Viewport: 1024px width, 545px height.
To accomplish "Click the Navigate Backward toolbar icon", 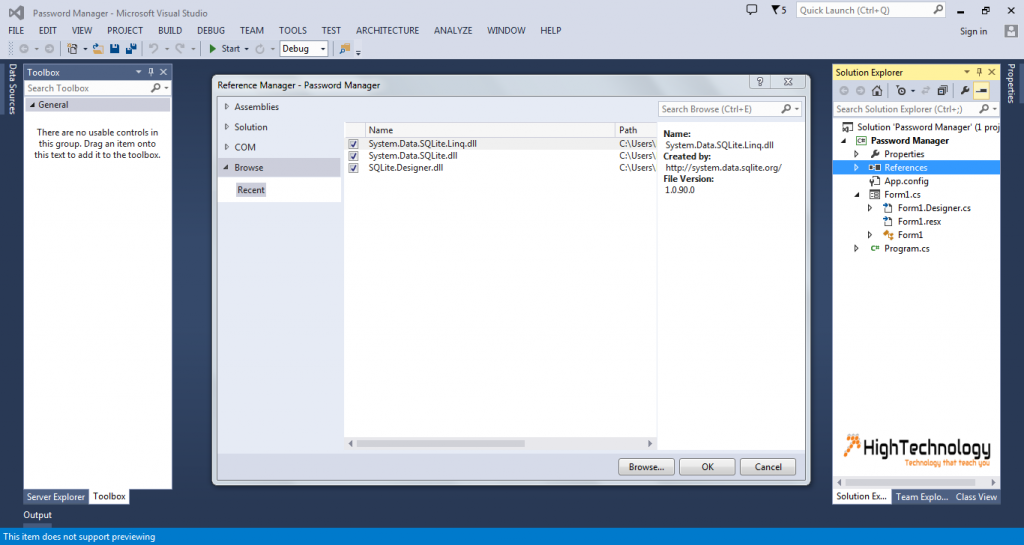I will pyautogui.click(x=24, y=49).
